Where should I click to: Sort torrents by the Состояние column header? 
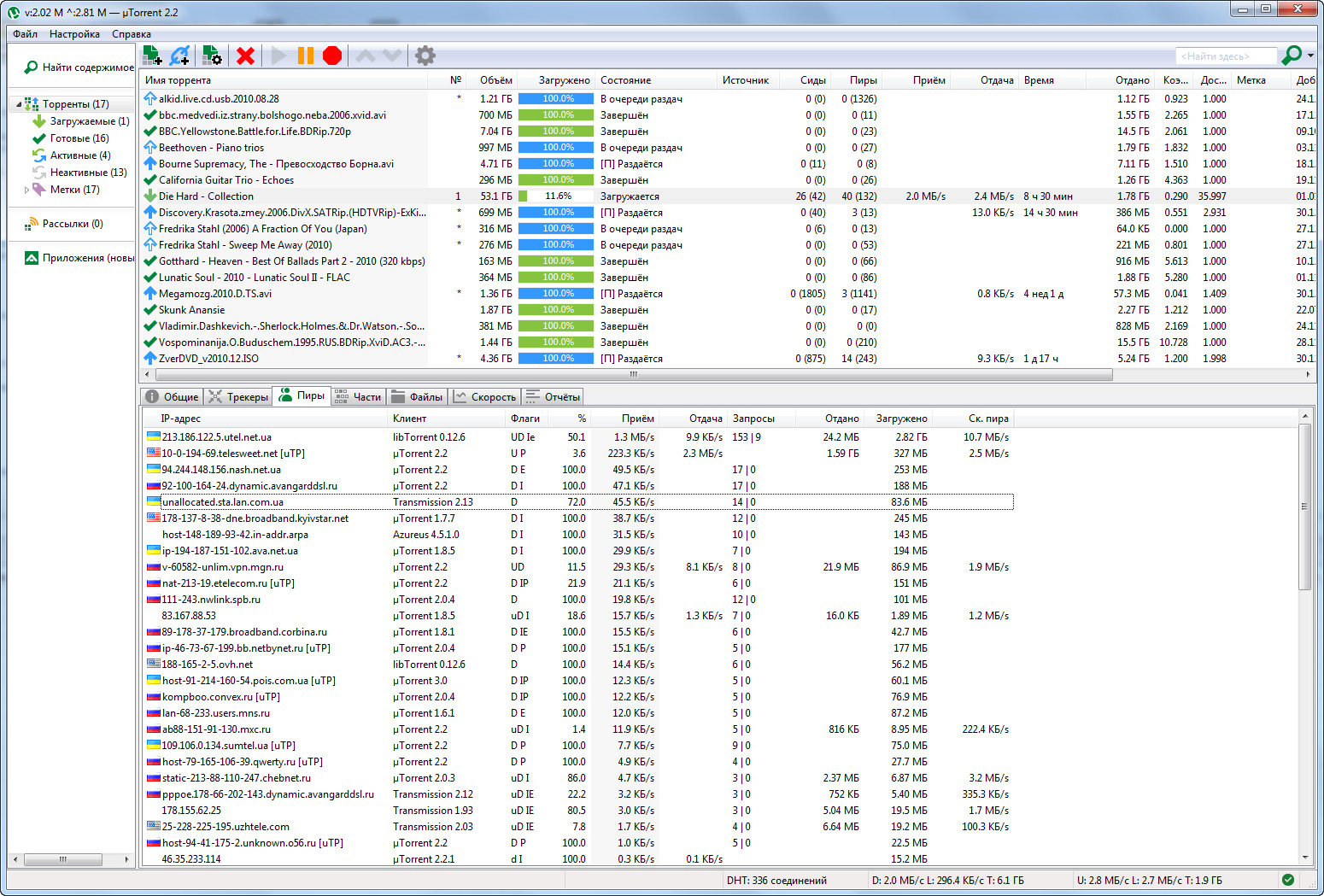tap(625, 80)
